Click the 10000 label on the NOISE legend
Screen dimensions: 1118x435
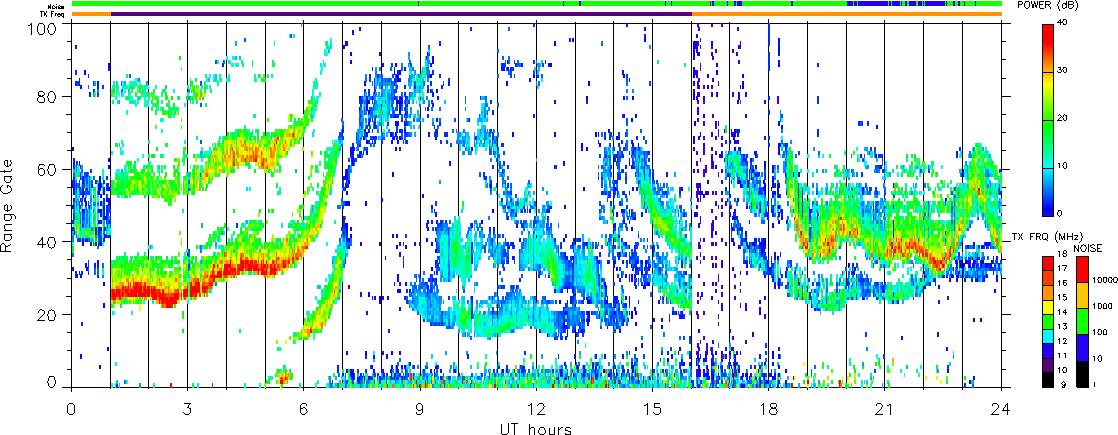(1105, 280)
